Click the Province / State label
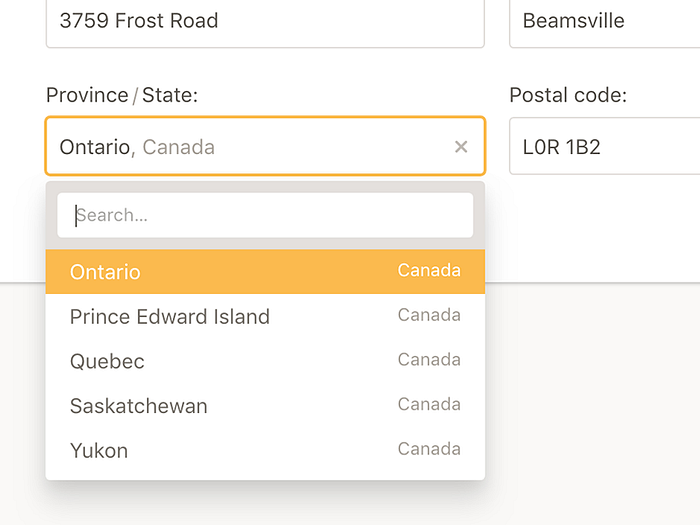The width and height of the screenshot is (700, 525). (122, 95)
